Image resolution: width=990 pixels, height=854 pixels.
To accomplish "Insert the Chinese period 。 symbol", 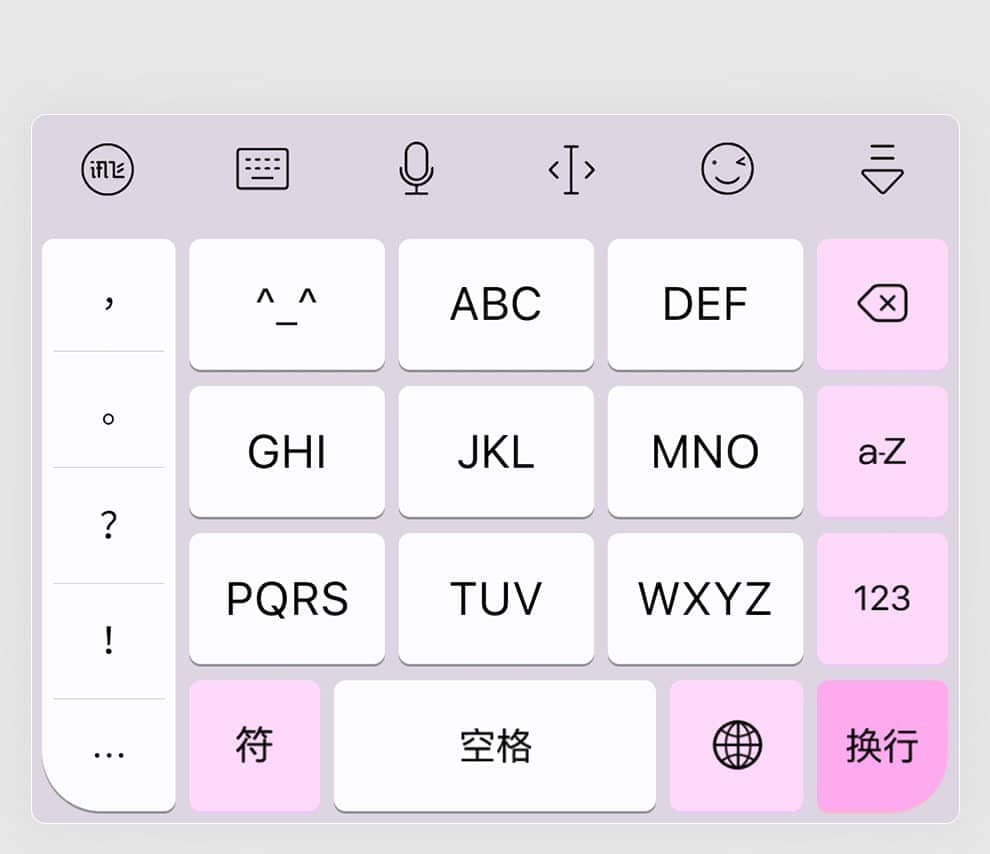I will (109, 410).
